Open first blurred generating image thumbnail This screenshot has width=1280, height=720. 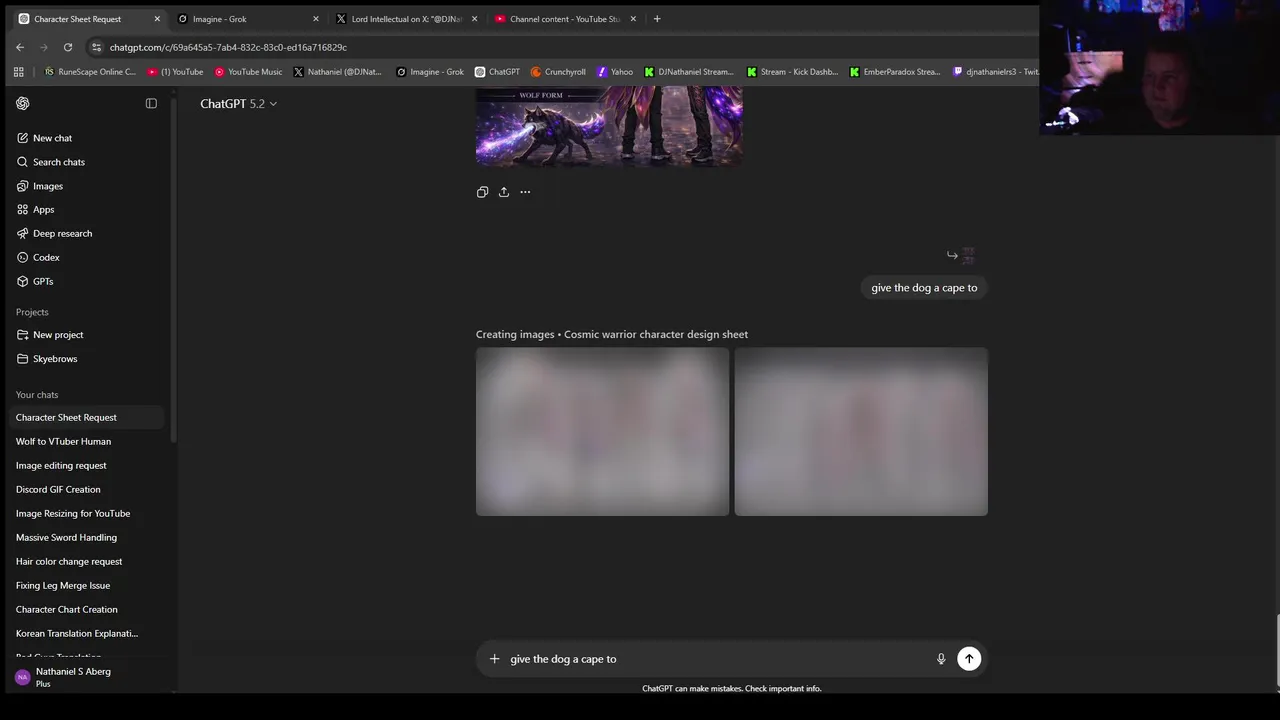point(602,432)
